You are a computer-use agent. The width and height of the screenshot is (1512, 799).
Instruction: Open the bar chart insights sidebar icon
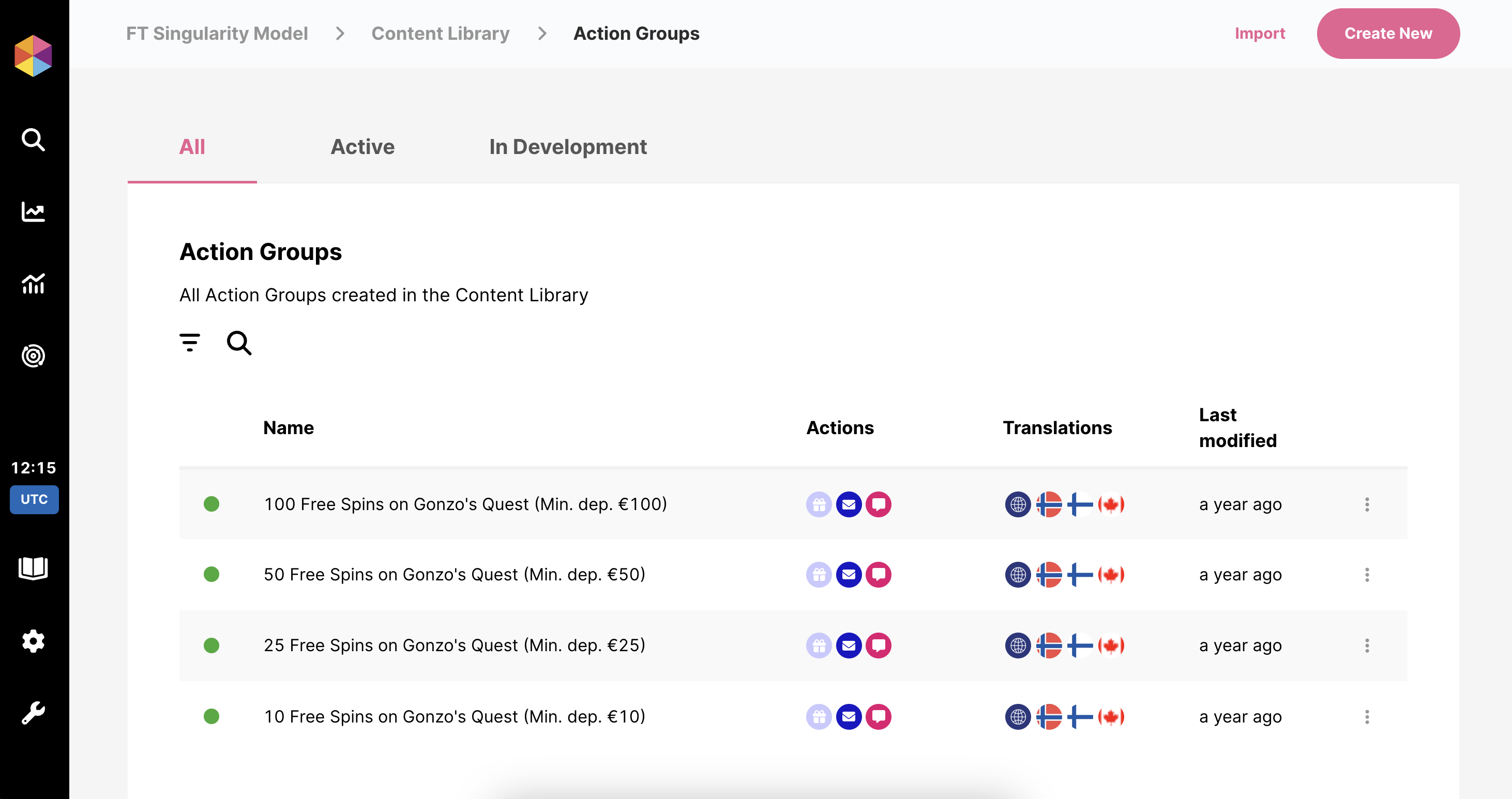tap(33, 284)
